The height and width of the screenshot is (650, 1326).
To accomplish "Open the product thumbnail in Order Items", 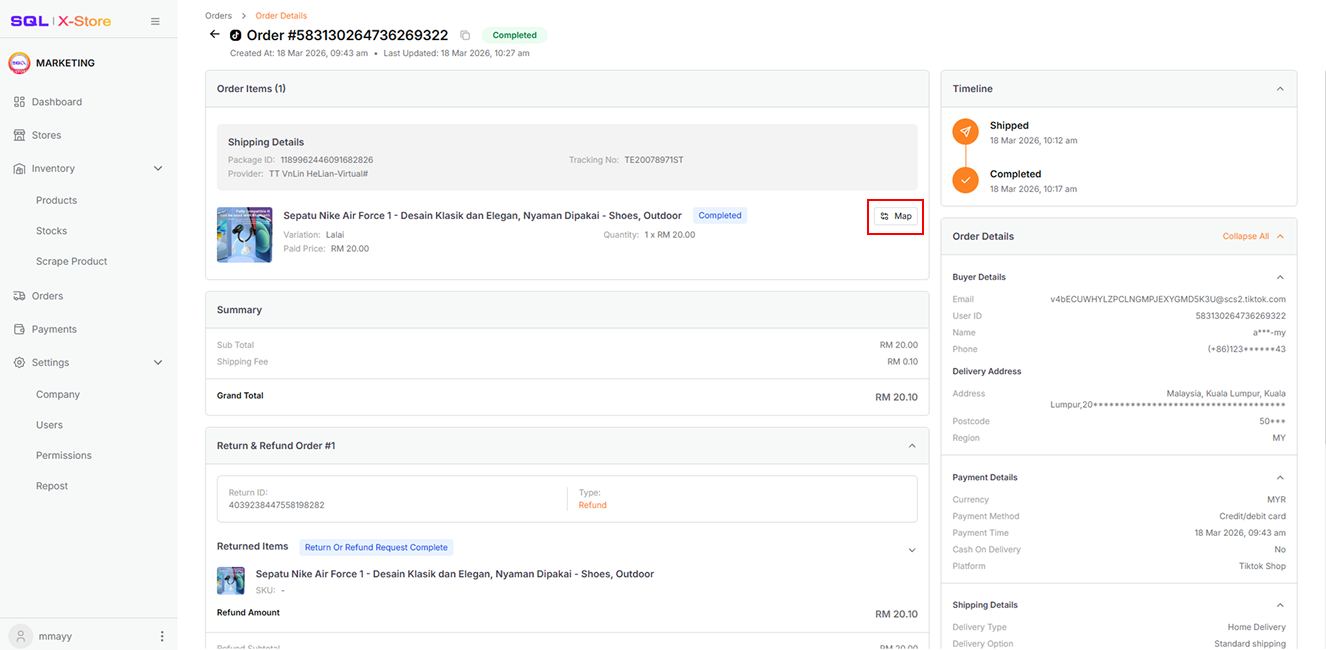I will pos(244,235).
